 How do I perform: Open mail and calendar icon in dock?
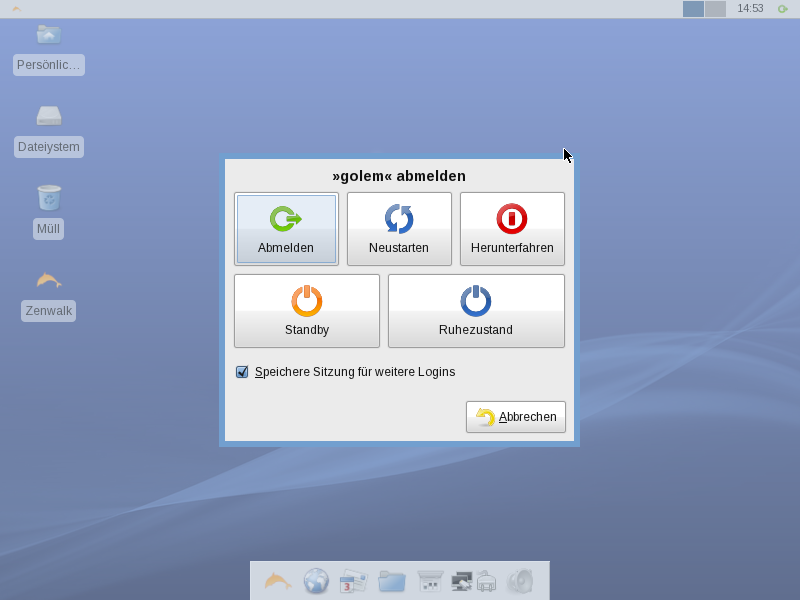pyautogui.click(x=353, y=581)
